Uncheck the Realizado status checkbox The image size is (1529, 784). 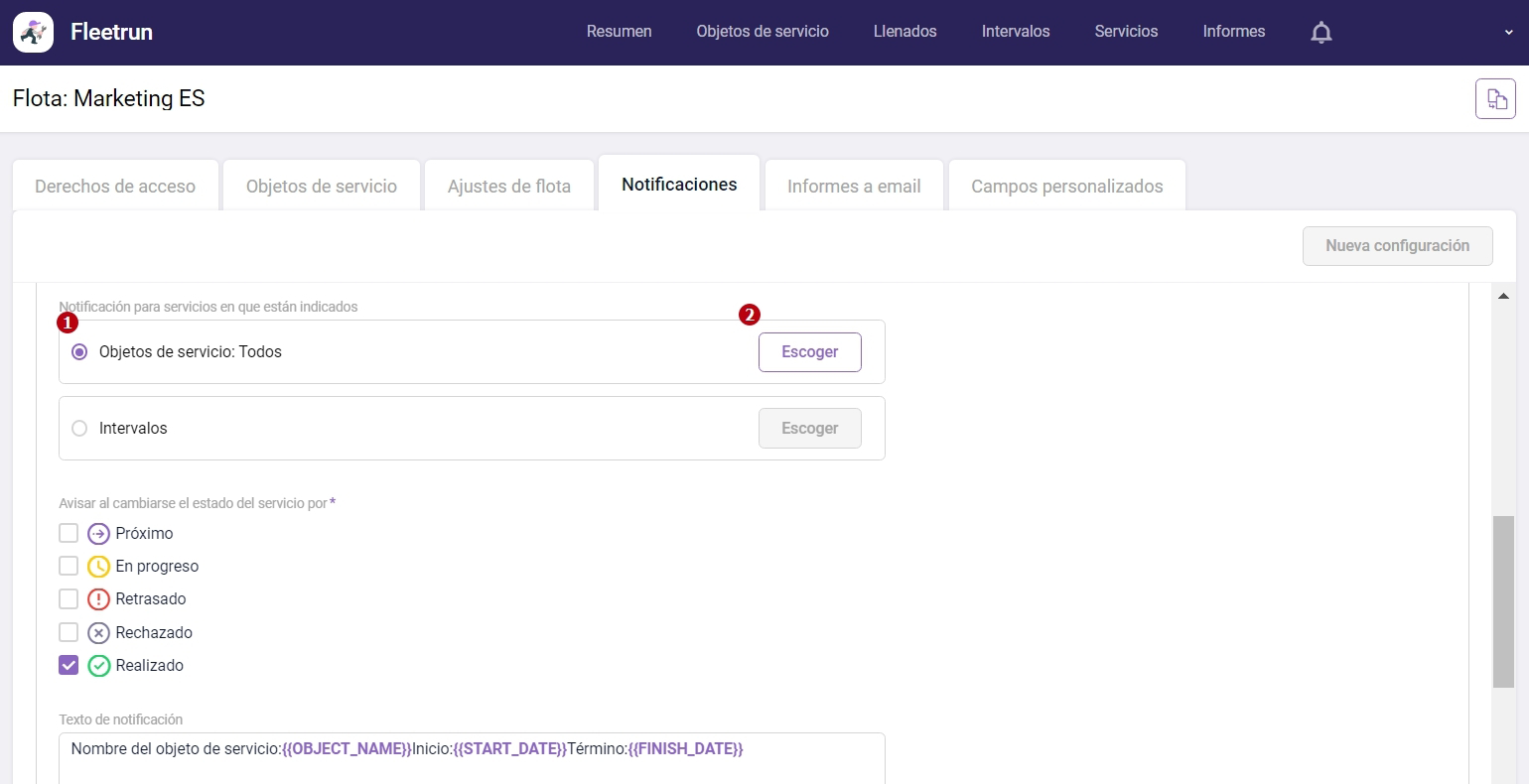coord(69,665)
